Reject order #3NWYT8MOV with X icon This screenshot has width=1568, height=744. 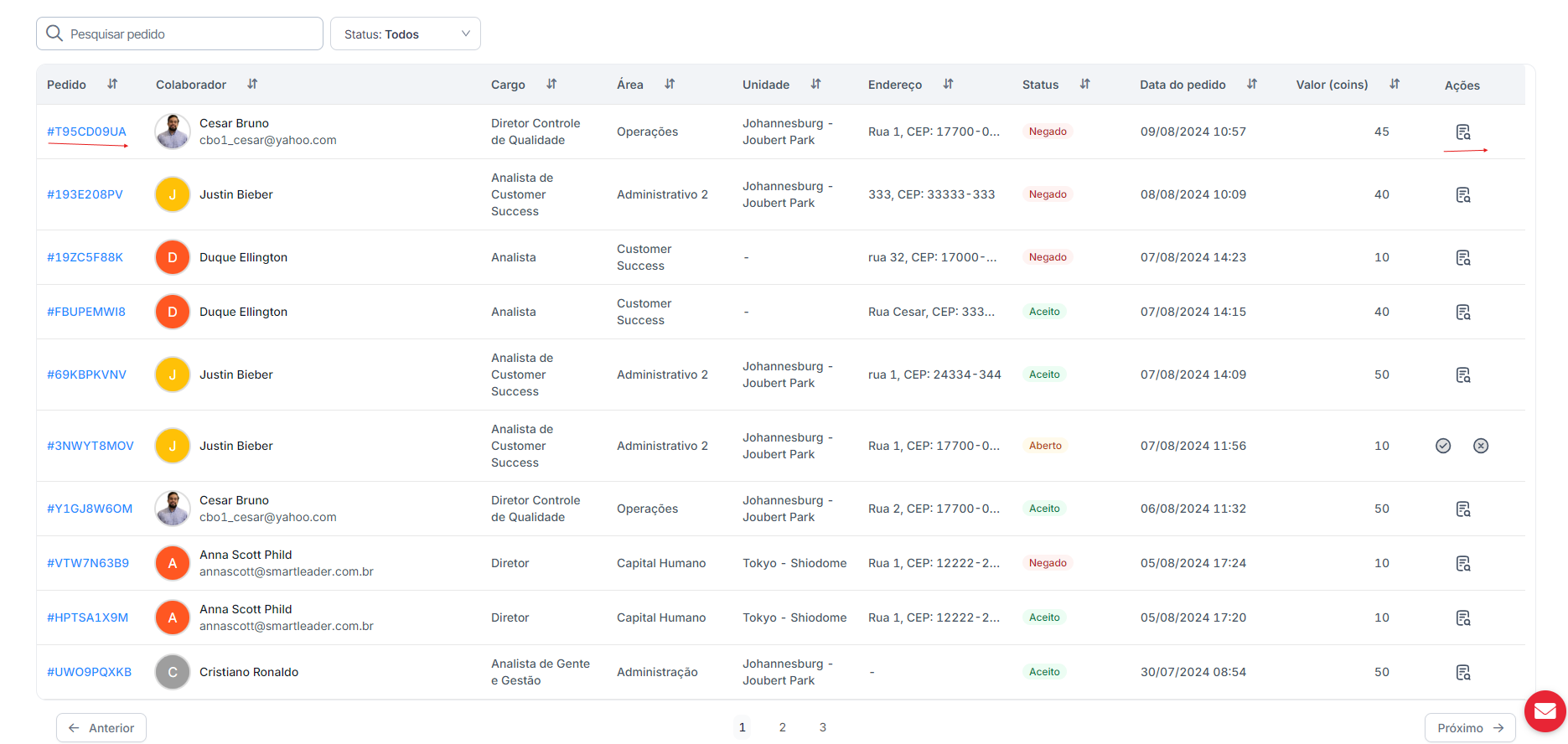(1481, 446)
